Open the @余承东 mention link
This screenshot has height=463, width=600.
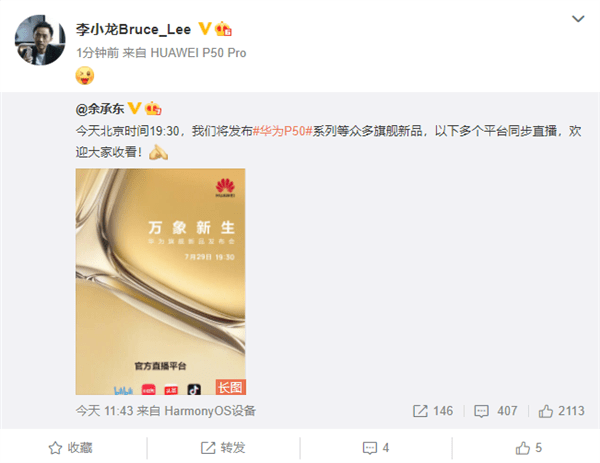100,109
